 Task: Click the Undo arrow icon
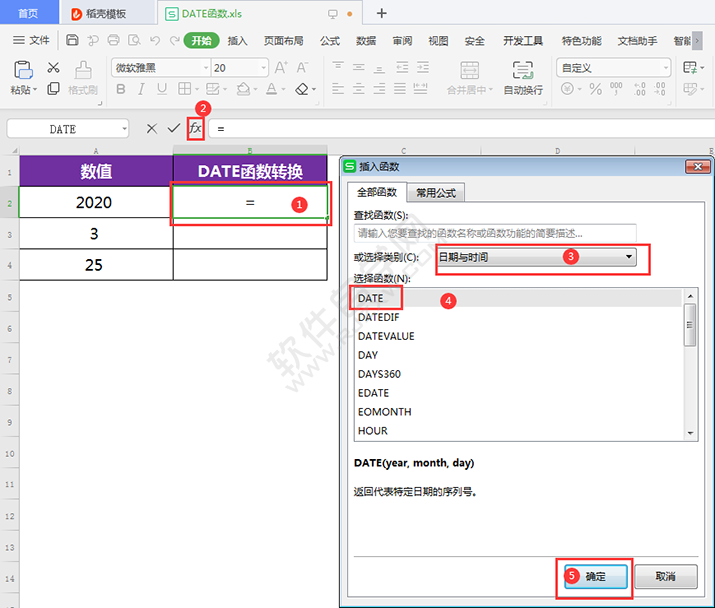(x=155, y=41)
